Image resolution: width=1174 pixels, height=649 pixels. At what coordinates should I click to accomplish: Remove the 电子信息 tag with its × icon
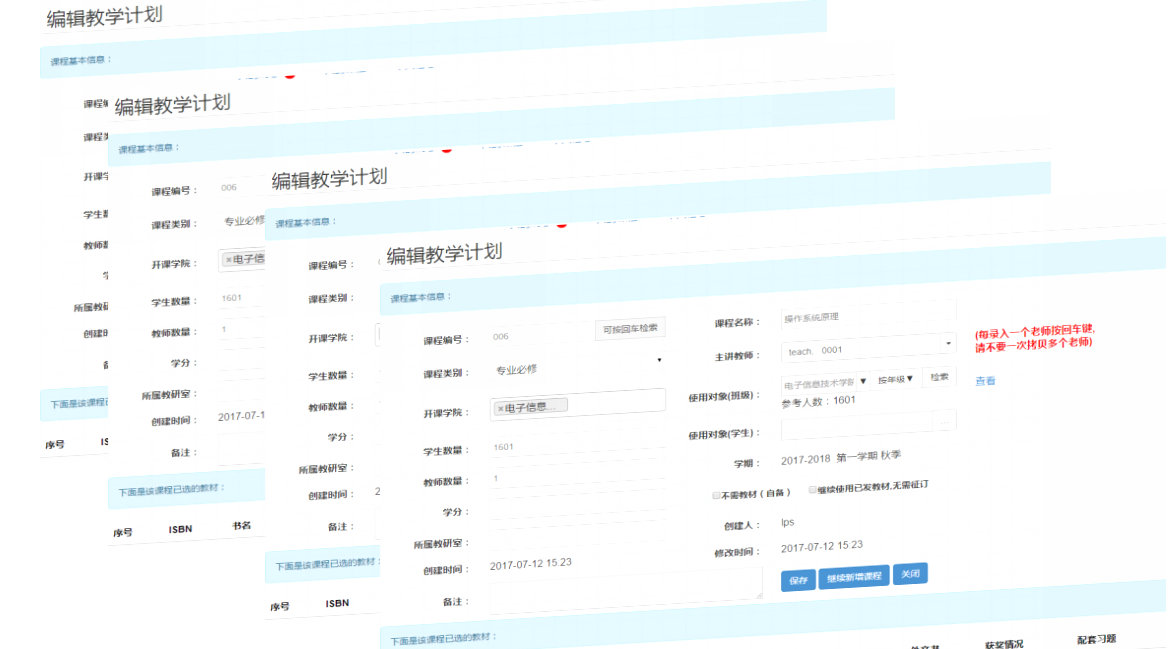coord(500,408)
